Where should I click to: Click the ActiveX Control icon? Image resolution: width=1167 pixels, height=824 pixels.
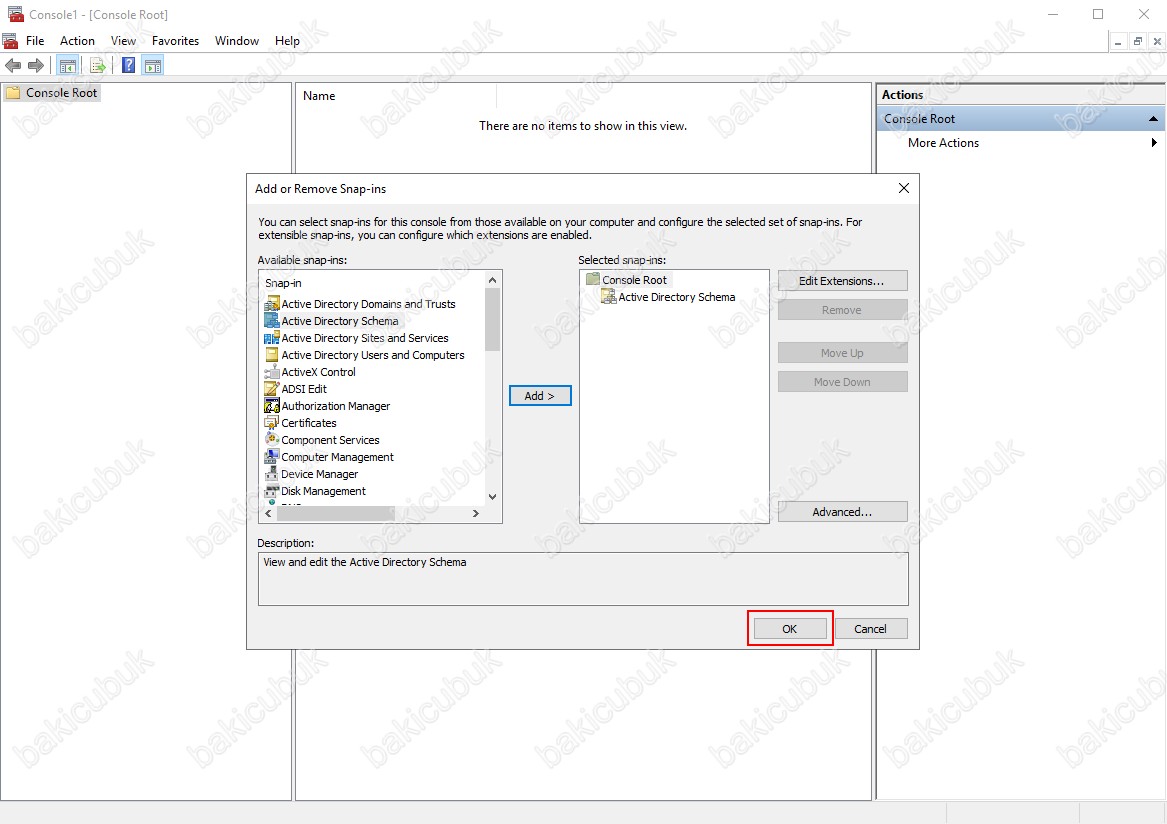tap(272, 372)
